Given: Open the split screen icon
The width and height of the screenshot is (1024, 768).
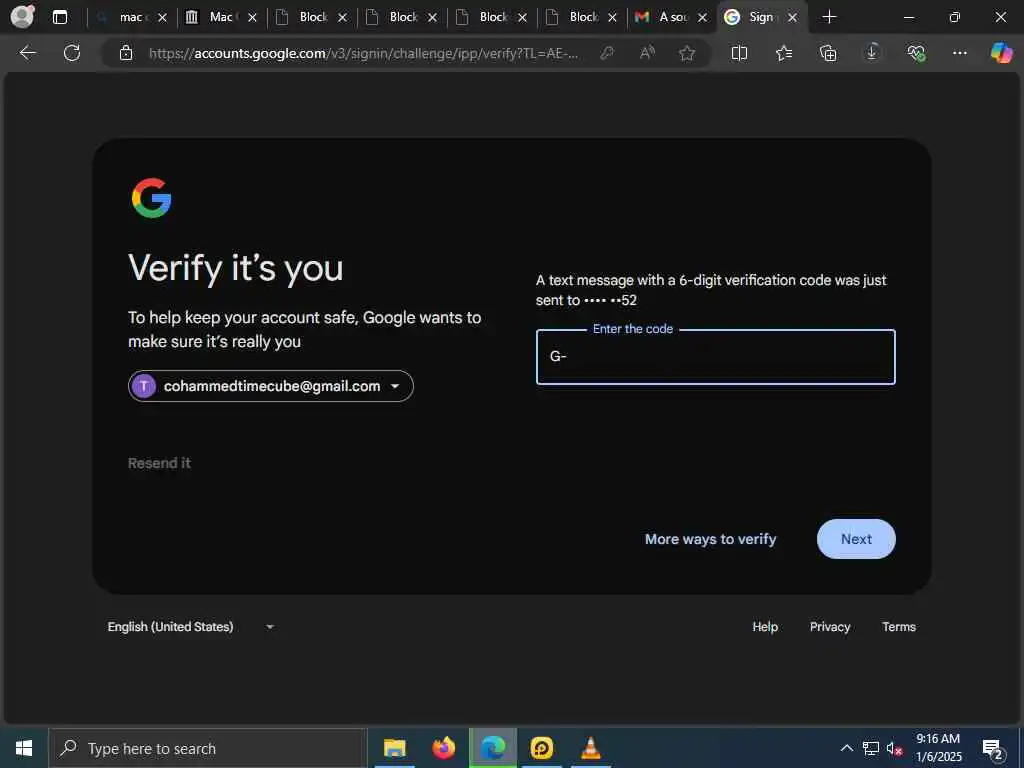Looking at the screenshot, I should coord(739,53).
